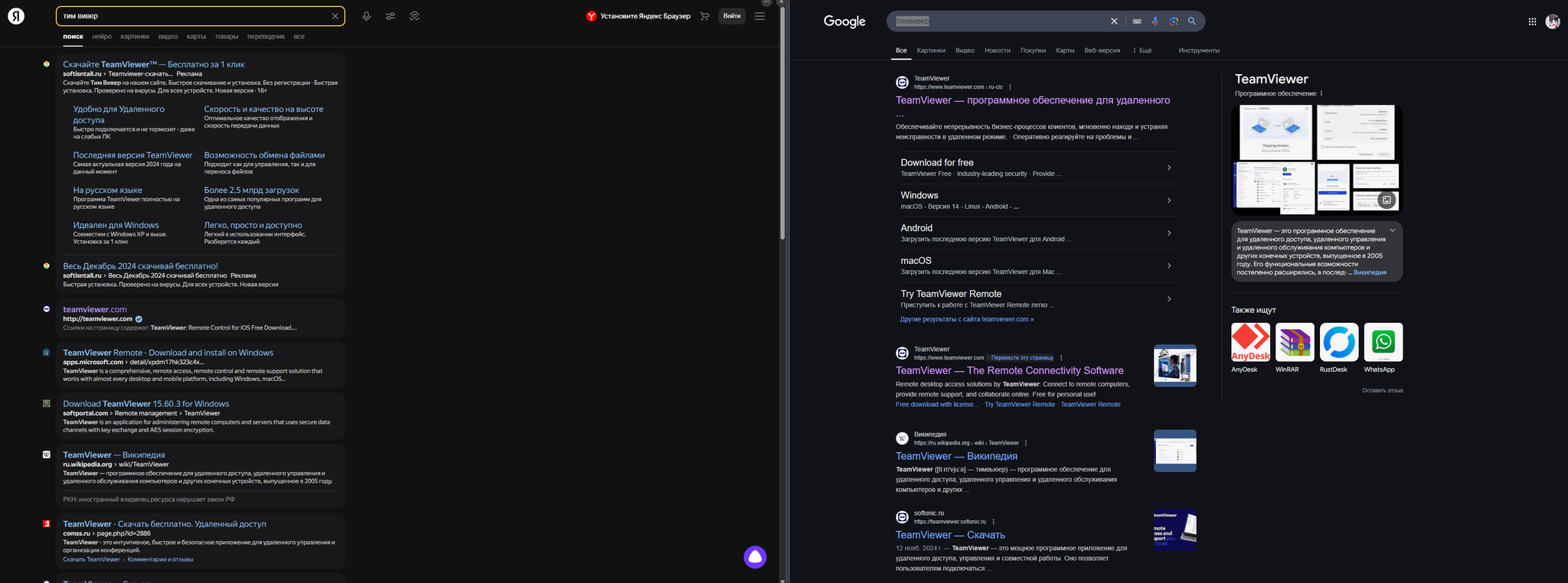Open the Google apps grid
This screenshot has height=583, width=1568.
(1532, 21)
